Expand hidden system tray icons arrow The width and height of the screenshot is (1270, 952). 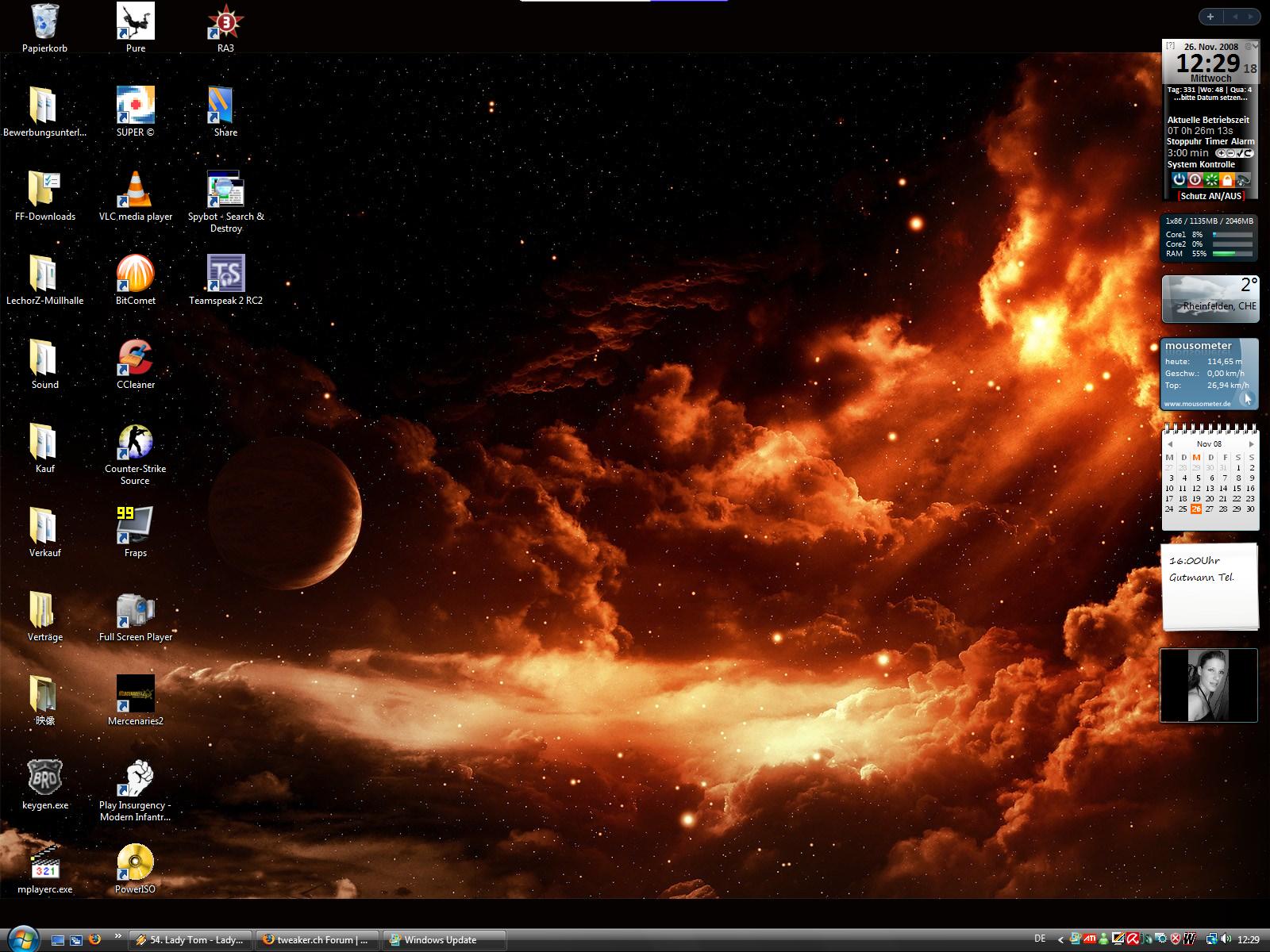tap(1060, 940)
